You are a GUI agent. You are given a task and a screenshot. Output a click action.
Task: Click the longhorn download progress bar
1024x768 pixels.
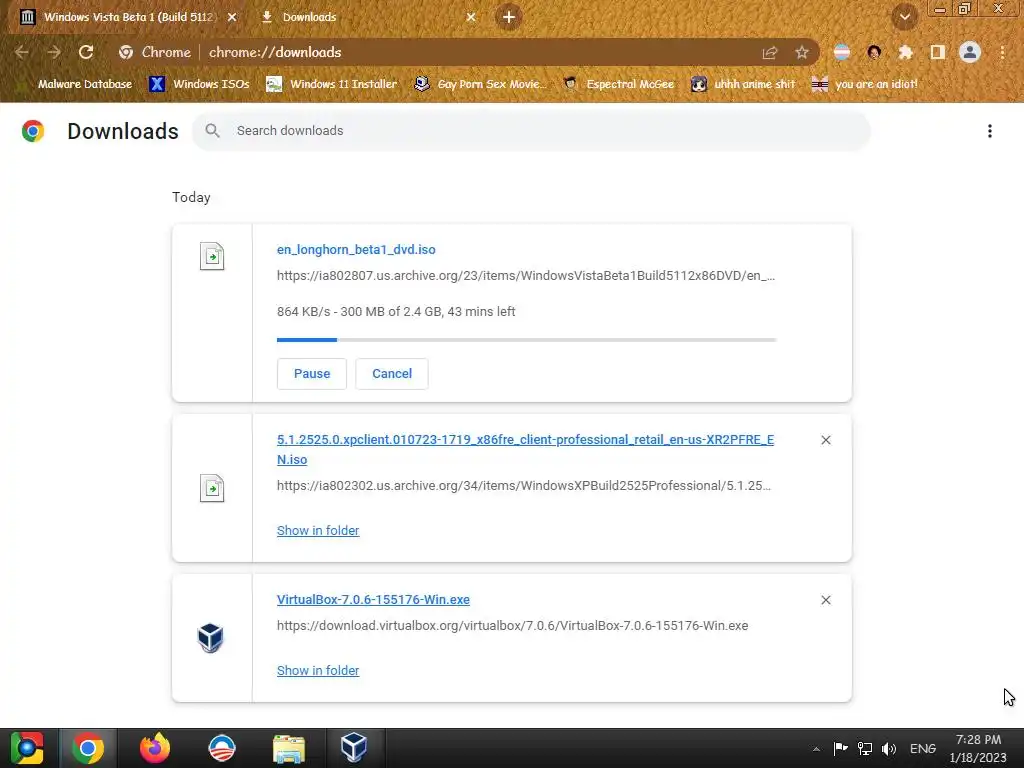coord(526,340)
